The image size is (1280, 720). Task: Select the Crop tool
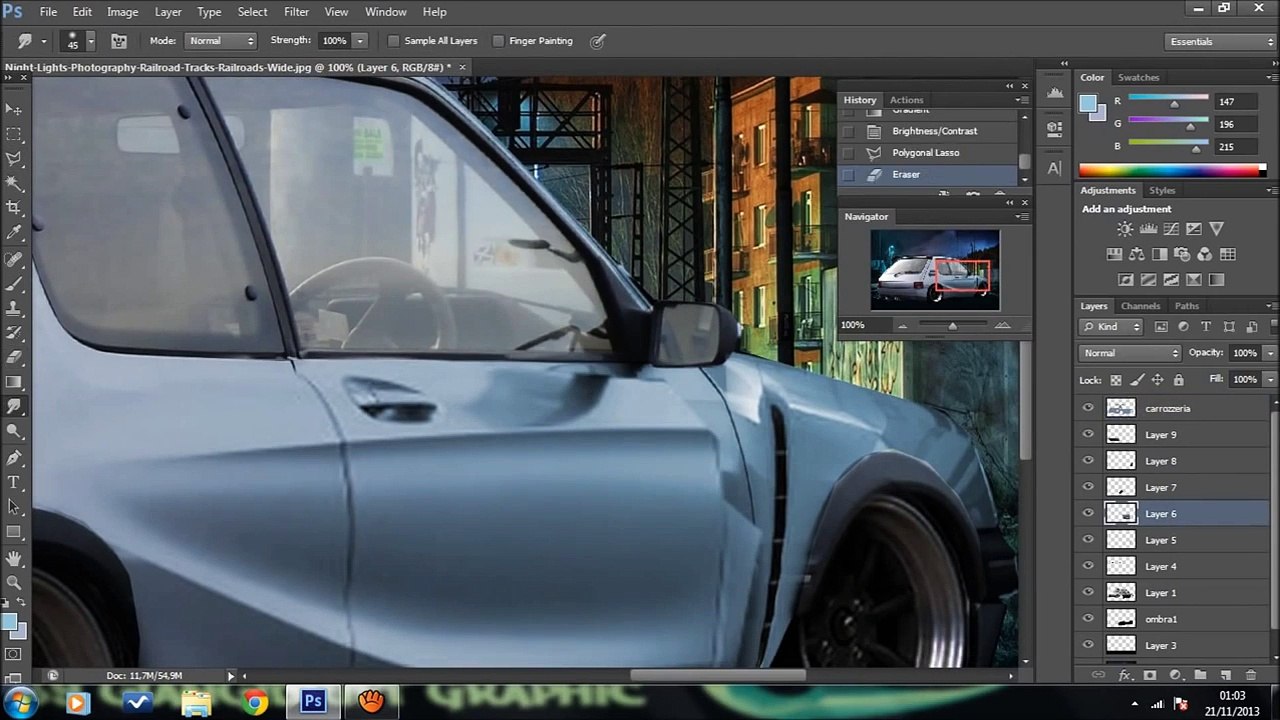click(x=14, y=208)
